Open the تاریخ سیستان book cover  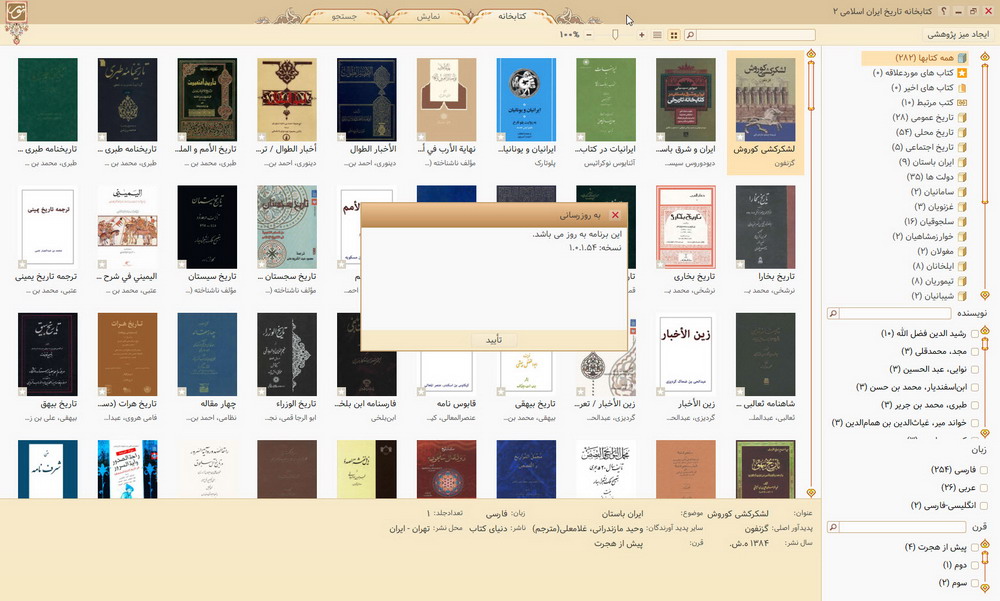[x=207, y=227]
